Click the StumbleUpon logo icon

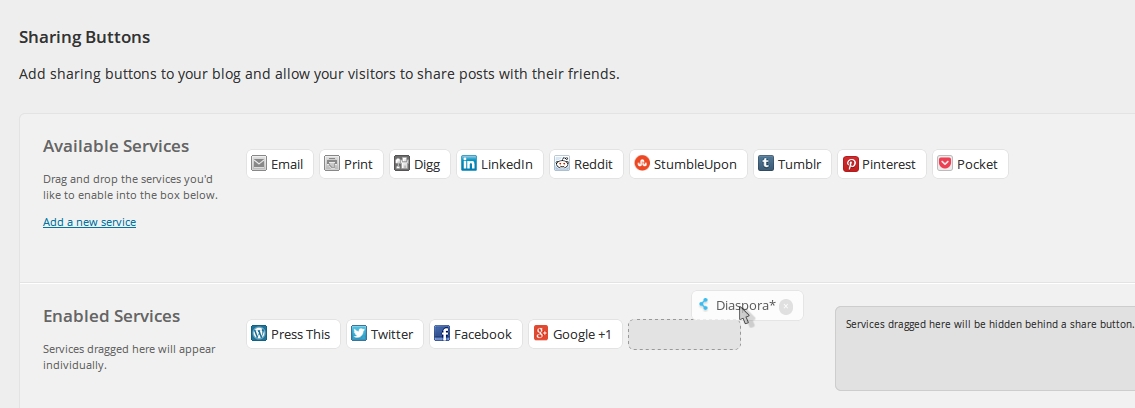(642, 164)
